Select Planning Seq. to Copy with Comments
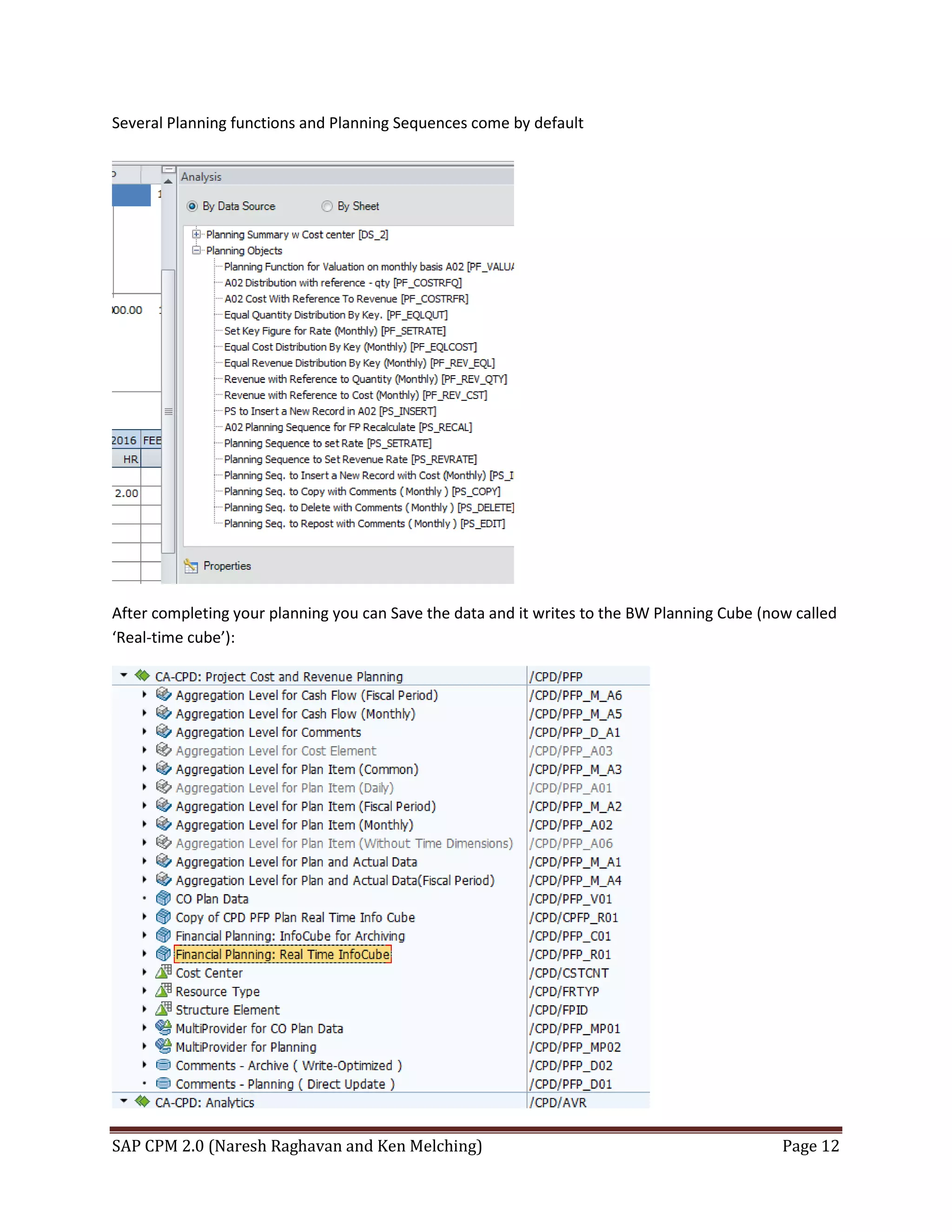This screenshot has width=952, height=1232. [x=362, y=492]
